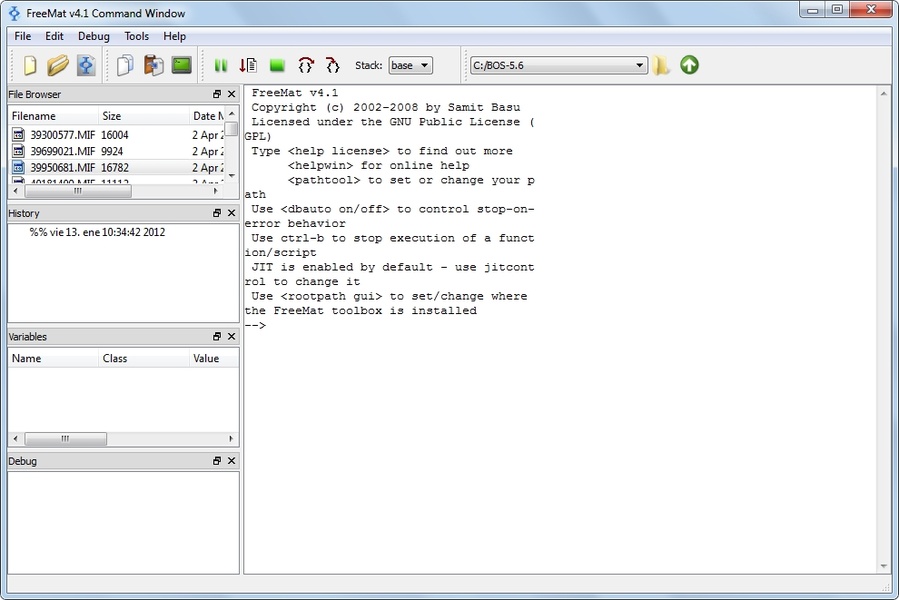Click the green Stop square icon
Screen dimensions: 899x600
[x=277, y=65]
